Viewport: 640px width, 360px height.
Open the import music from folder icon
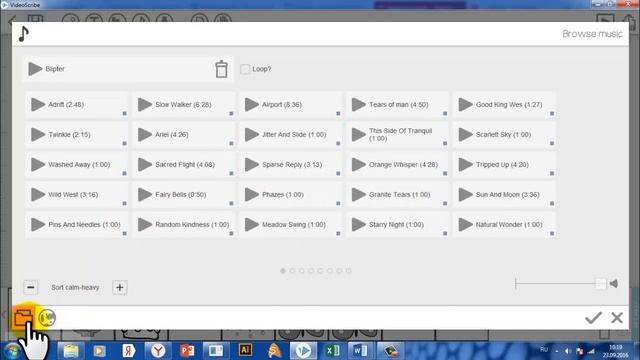[23, 318]
